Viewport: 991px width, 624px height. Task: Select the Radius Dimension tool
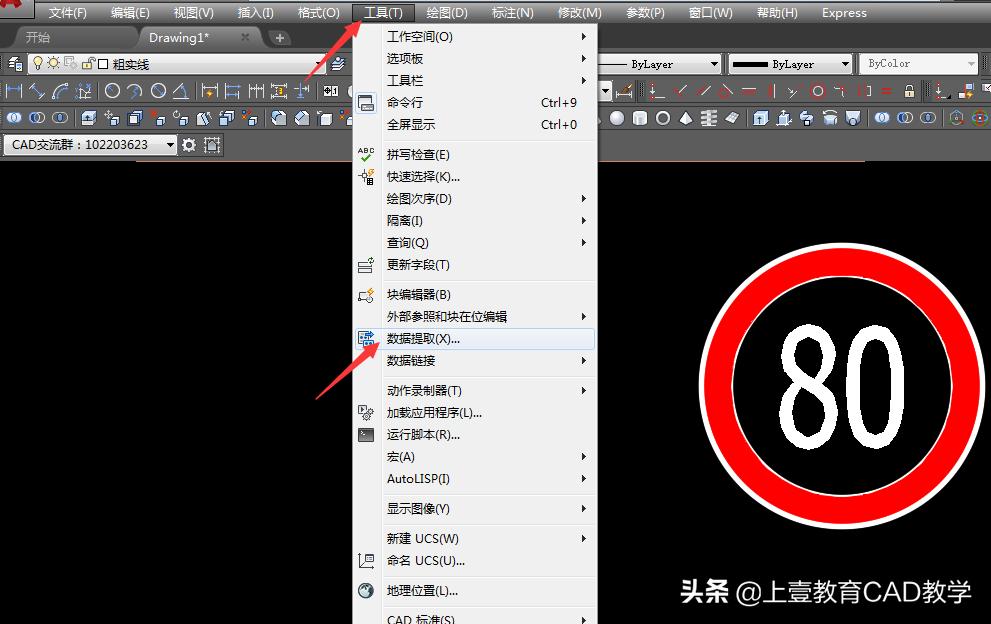pos(113,91)
